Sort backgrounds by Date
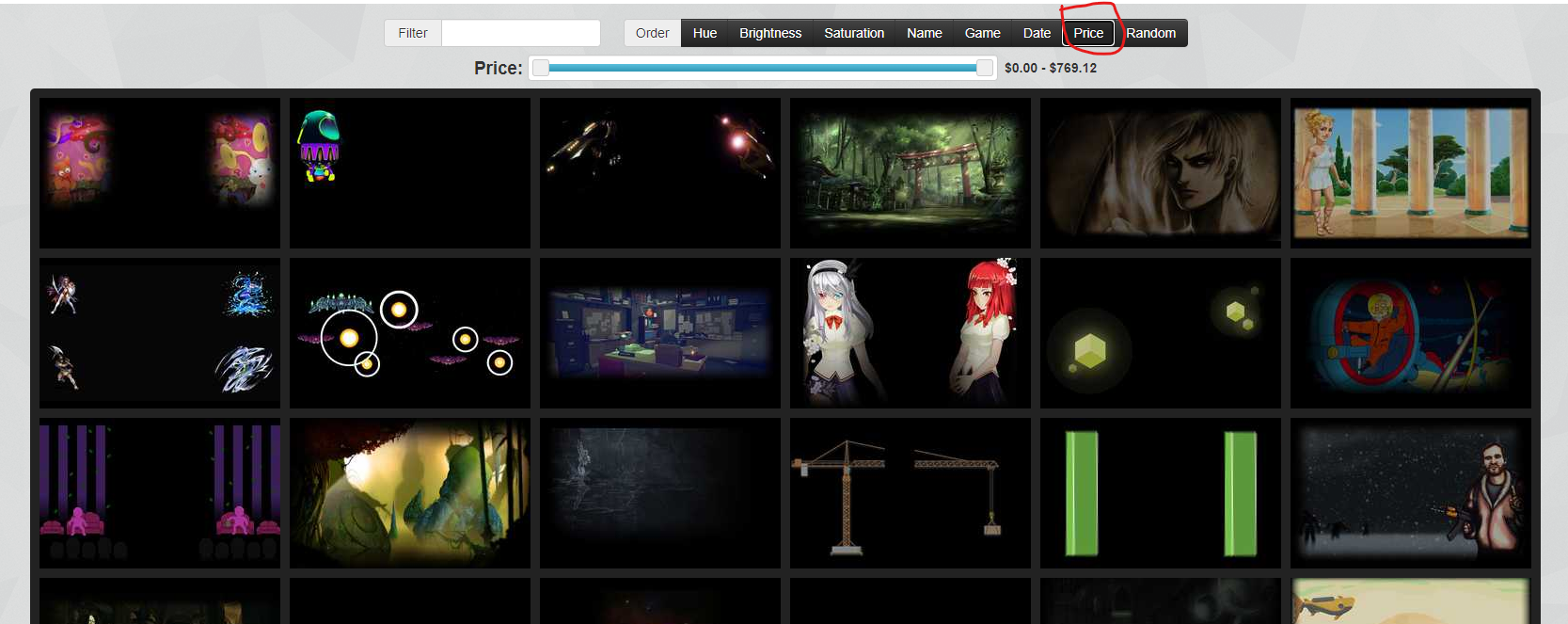Screen dimensions: 1568x624 (x=1037, y=33)
